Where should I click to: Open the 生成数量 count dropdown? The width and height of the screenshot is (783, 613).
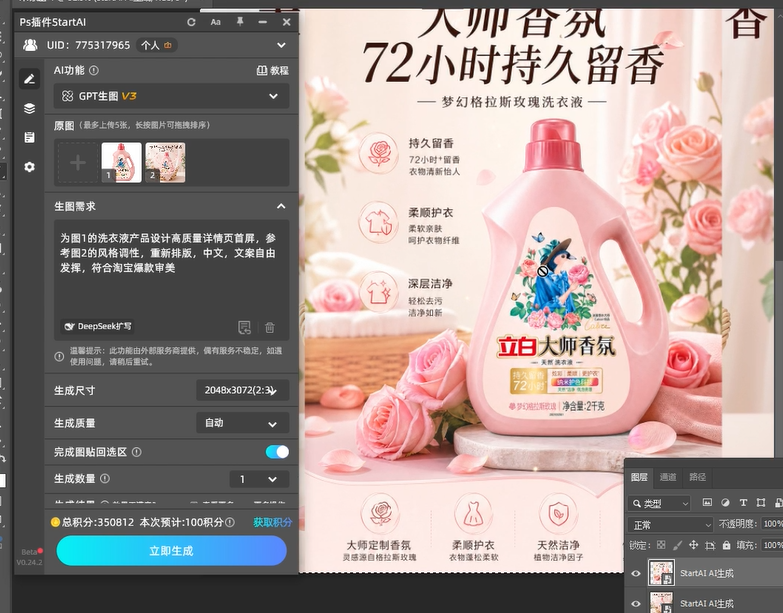click(x=259, y=479)
